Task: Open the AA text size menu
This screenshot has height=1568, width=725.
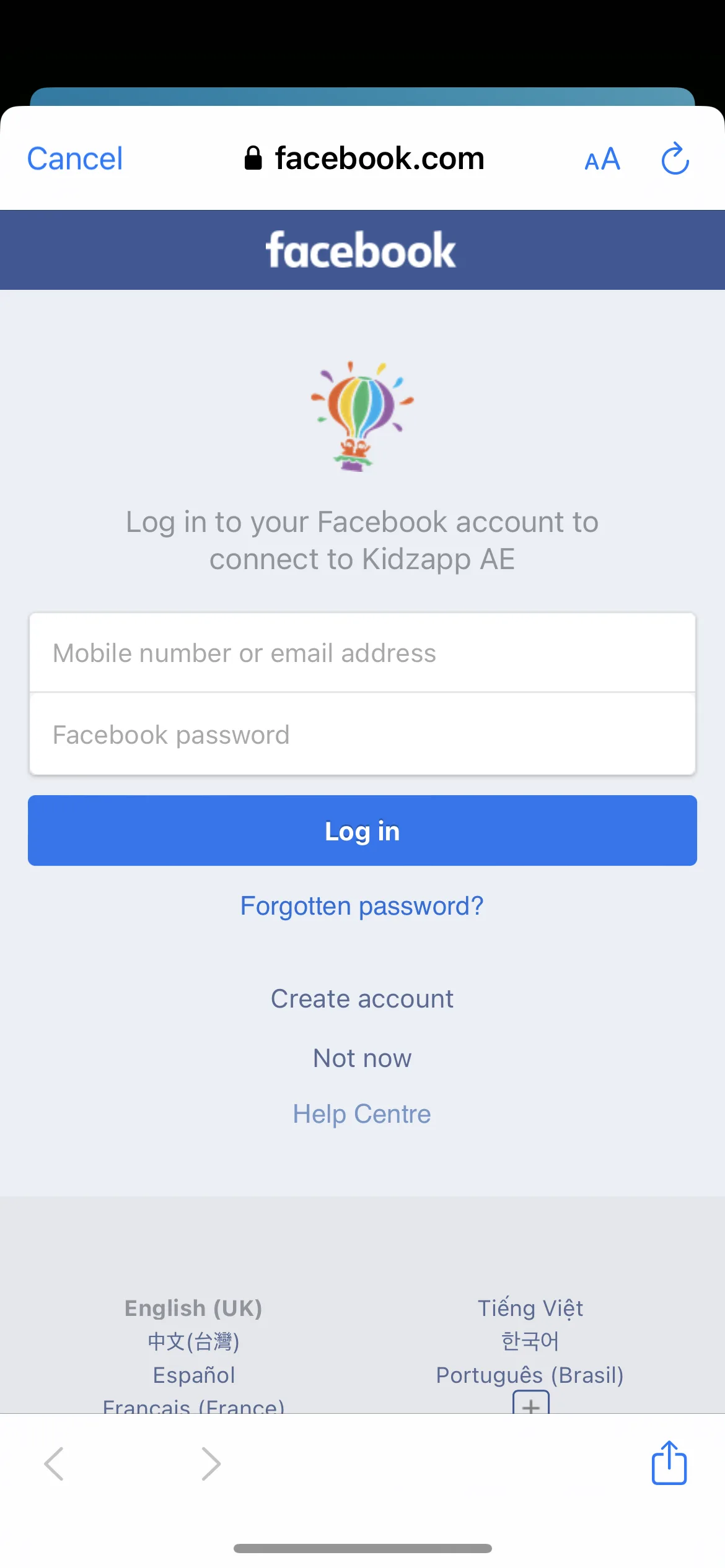Action: pos(602,160)
